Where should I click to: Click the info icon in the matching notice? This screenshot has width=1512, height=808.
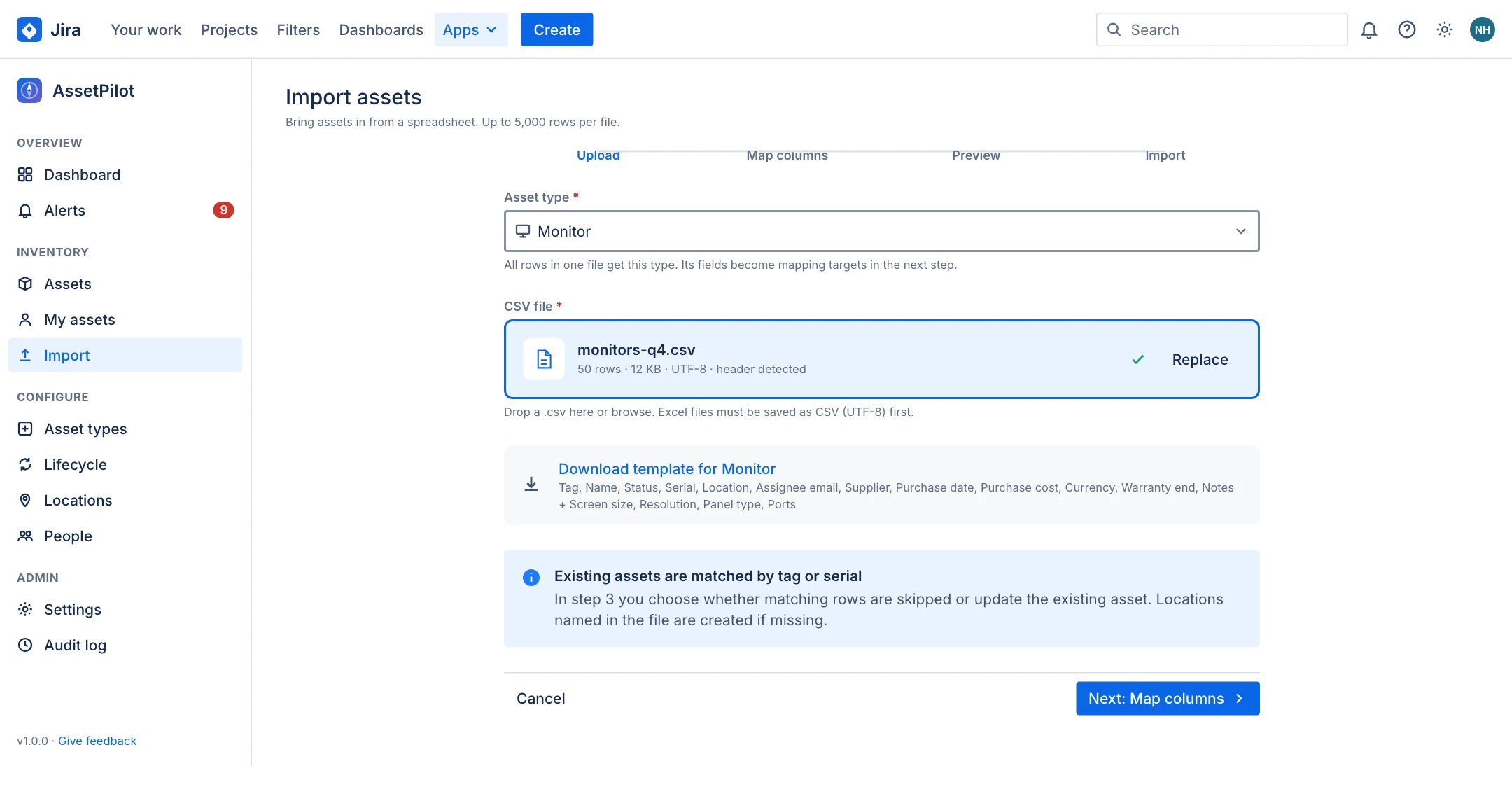coord(531,578)
